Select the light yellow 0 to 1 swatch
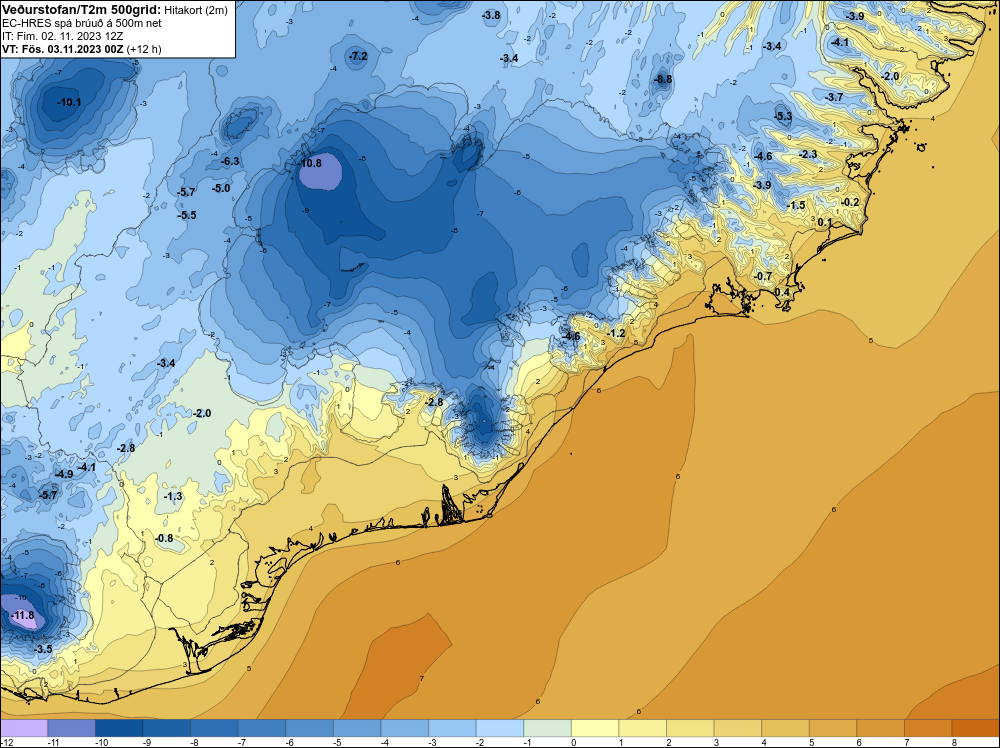Screen dimensions: 1000x748 click(595, 728)
